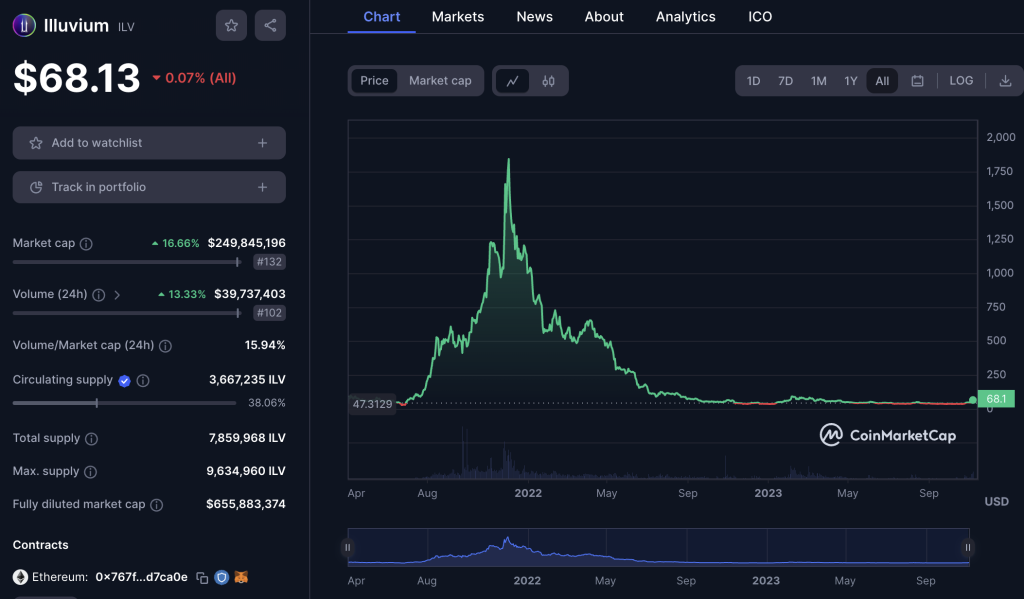The image size is (1024, 599).
Task: Set the chart range to 7D
Action: (x=786, y=81)
